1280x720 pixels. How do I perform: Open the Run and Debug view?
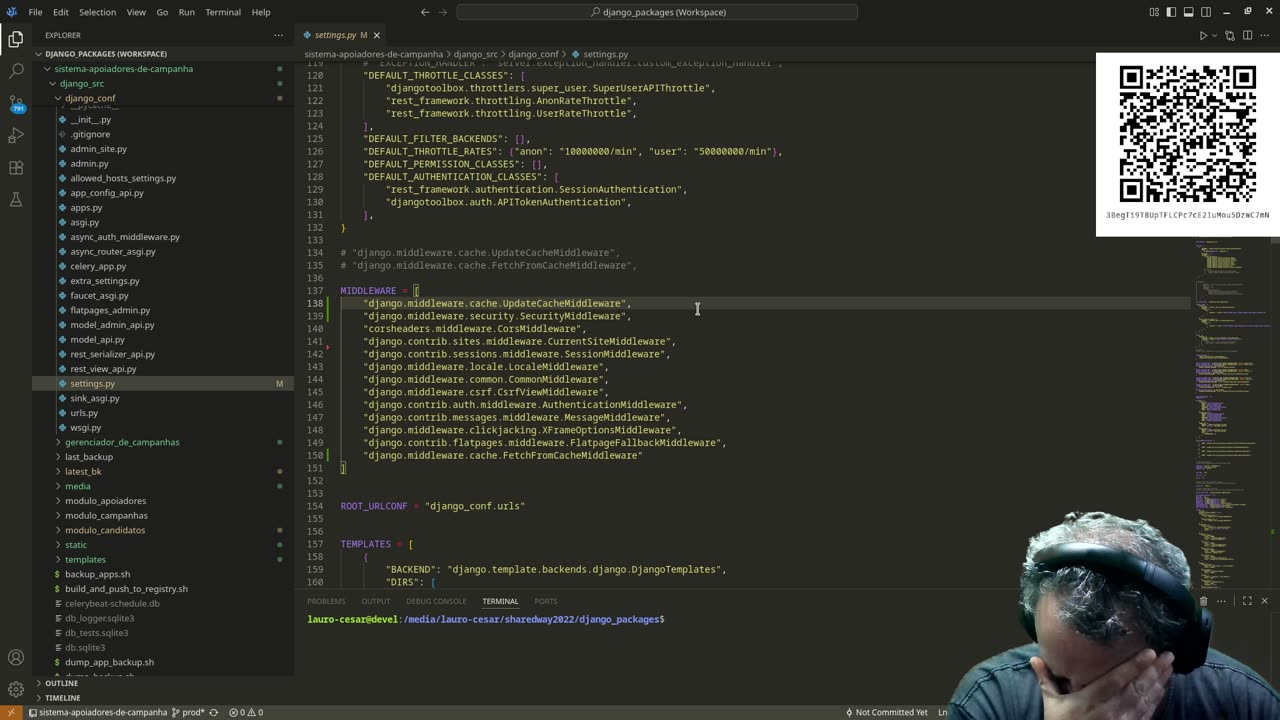(x=16, y=135)
